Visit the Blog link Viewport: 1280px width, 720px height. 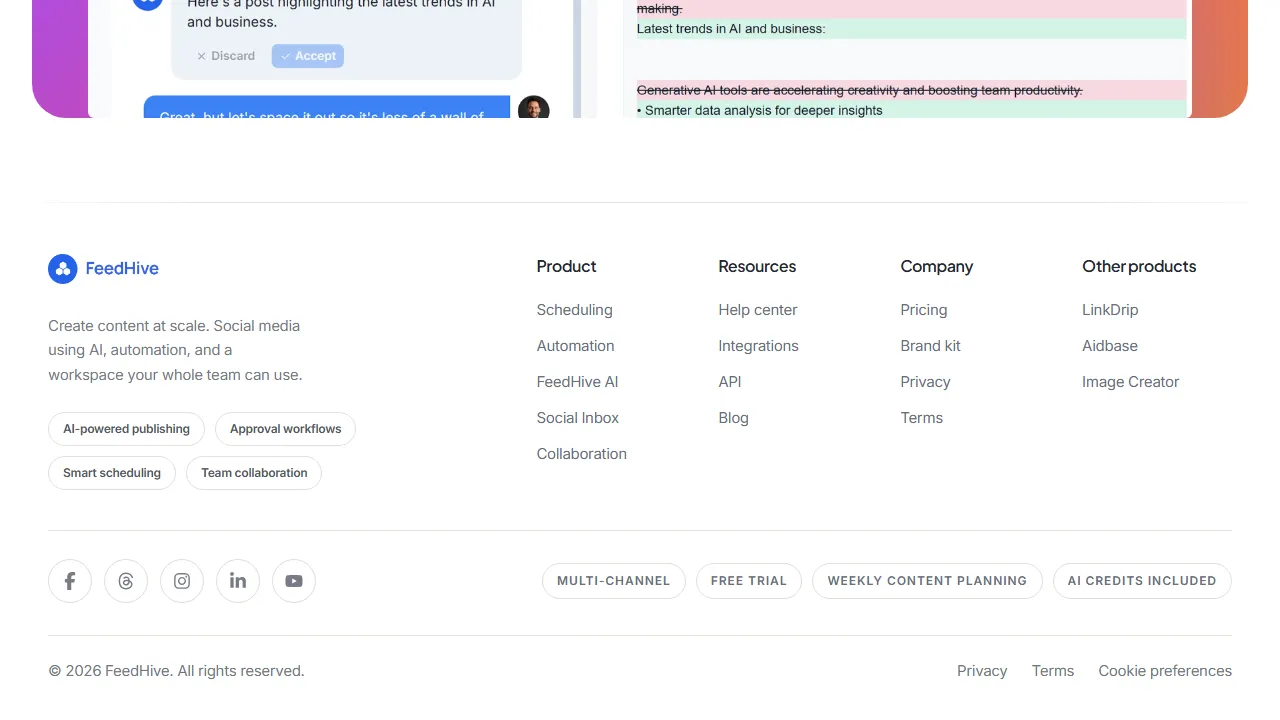(734, 418)
